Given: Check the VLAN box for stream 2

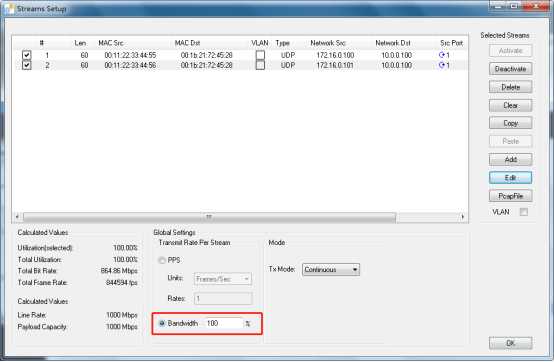Looking at the screenshot, I should (x=260, y=65).
